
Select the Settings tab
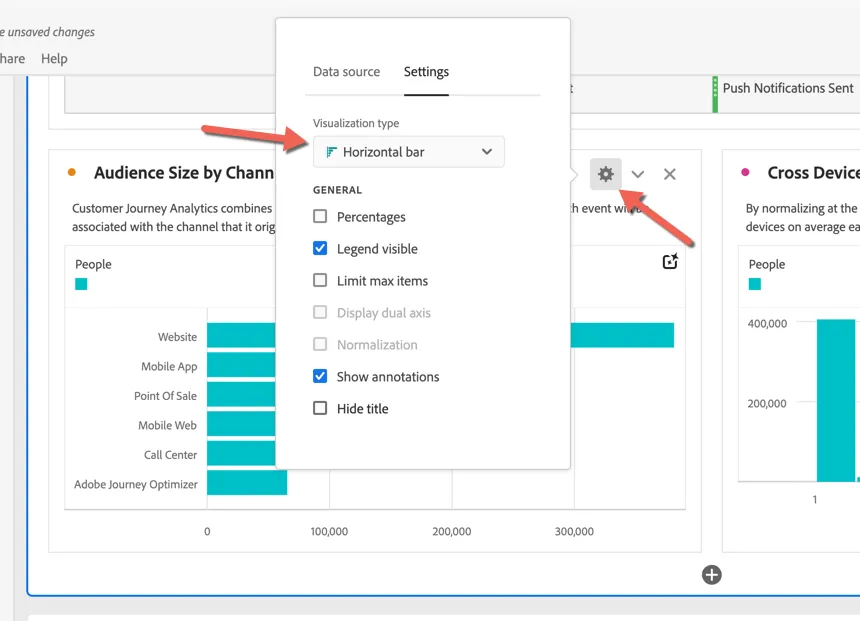(x=426, y=72)
